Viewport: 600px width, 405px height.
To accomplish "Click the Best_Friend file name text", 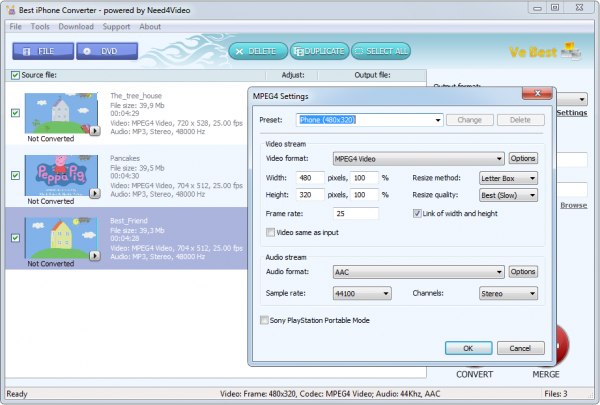I will [129, 220].
